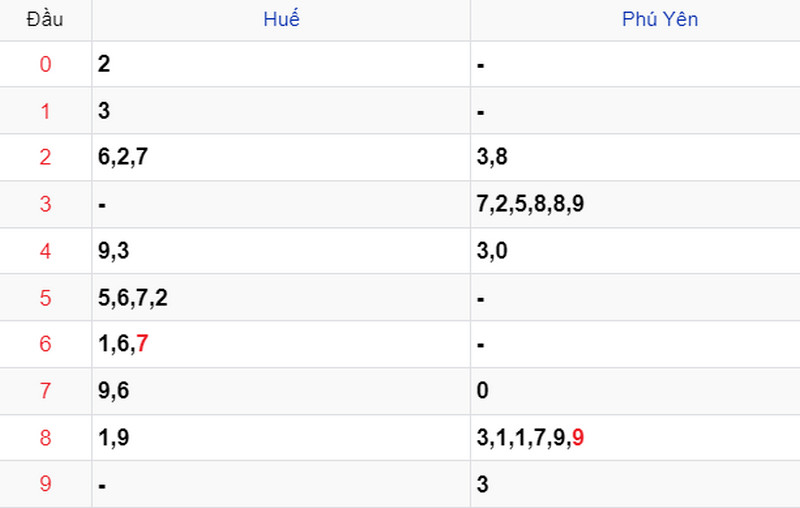Click the red 7 in Huế row 6
This screenshot has width=800, height=508.
(142, 343)
